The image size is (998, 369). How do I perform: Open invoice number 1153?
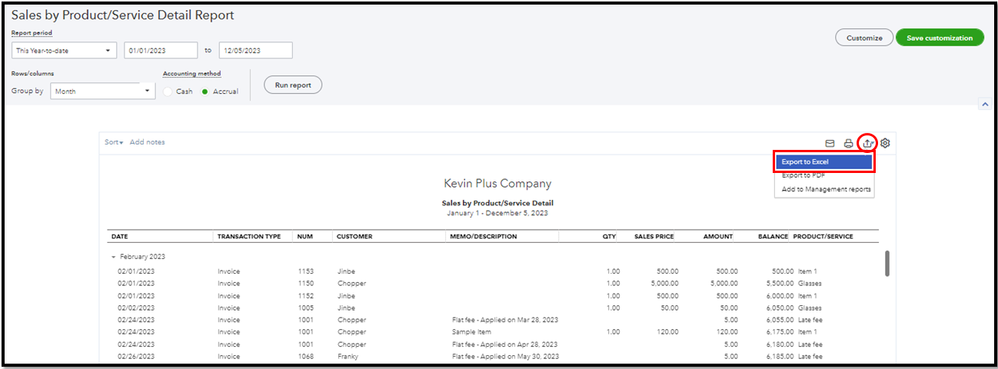pos(306,272)
